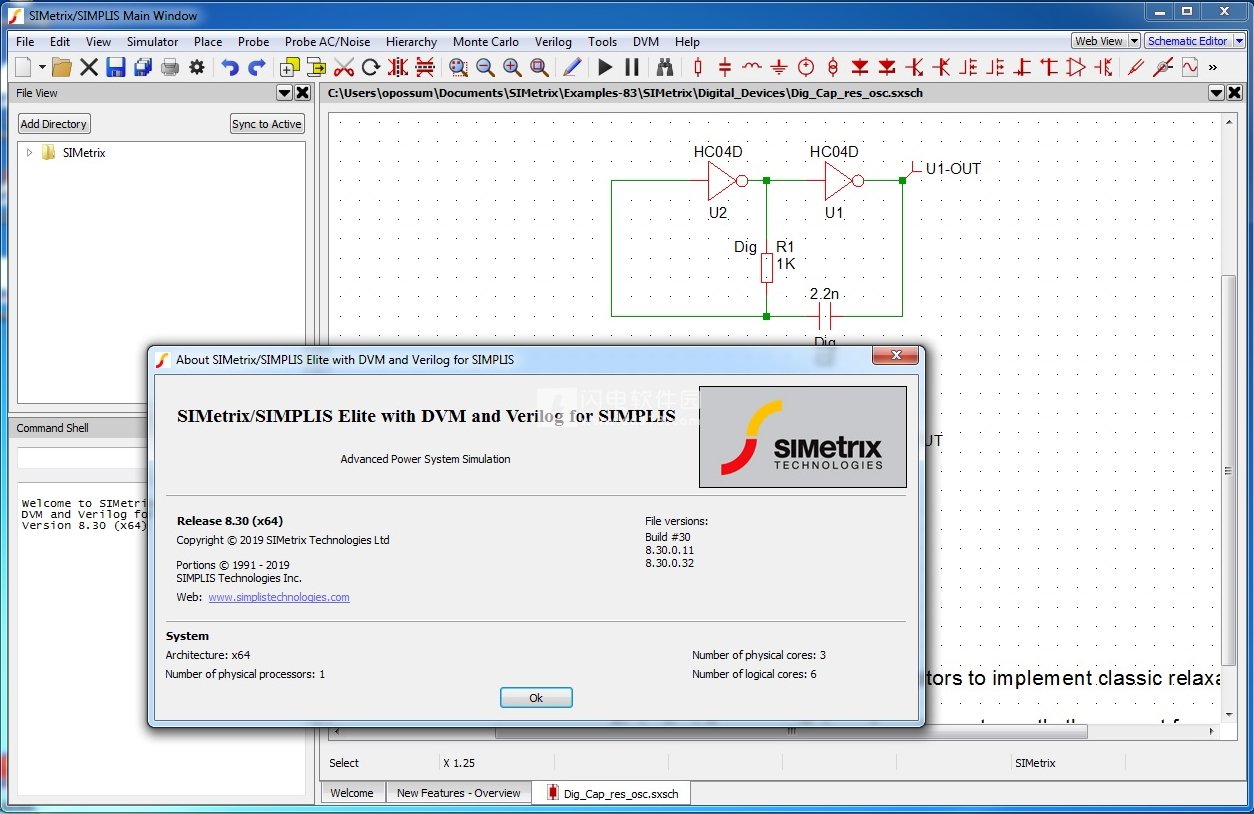The height and width of the screenshot is (814, 1254).
Task: Open the File View panel menu arrow
Action: click(284, 93)
